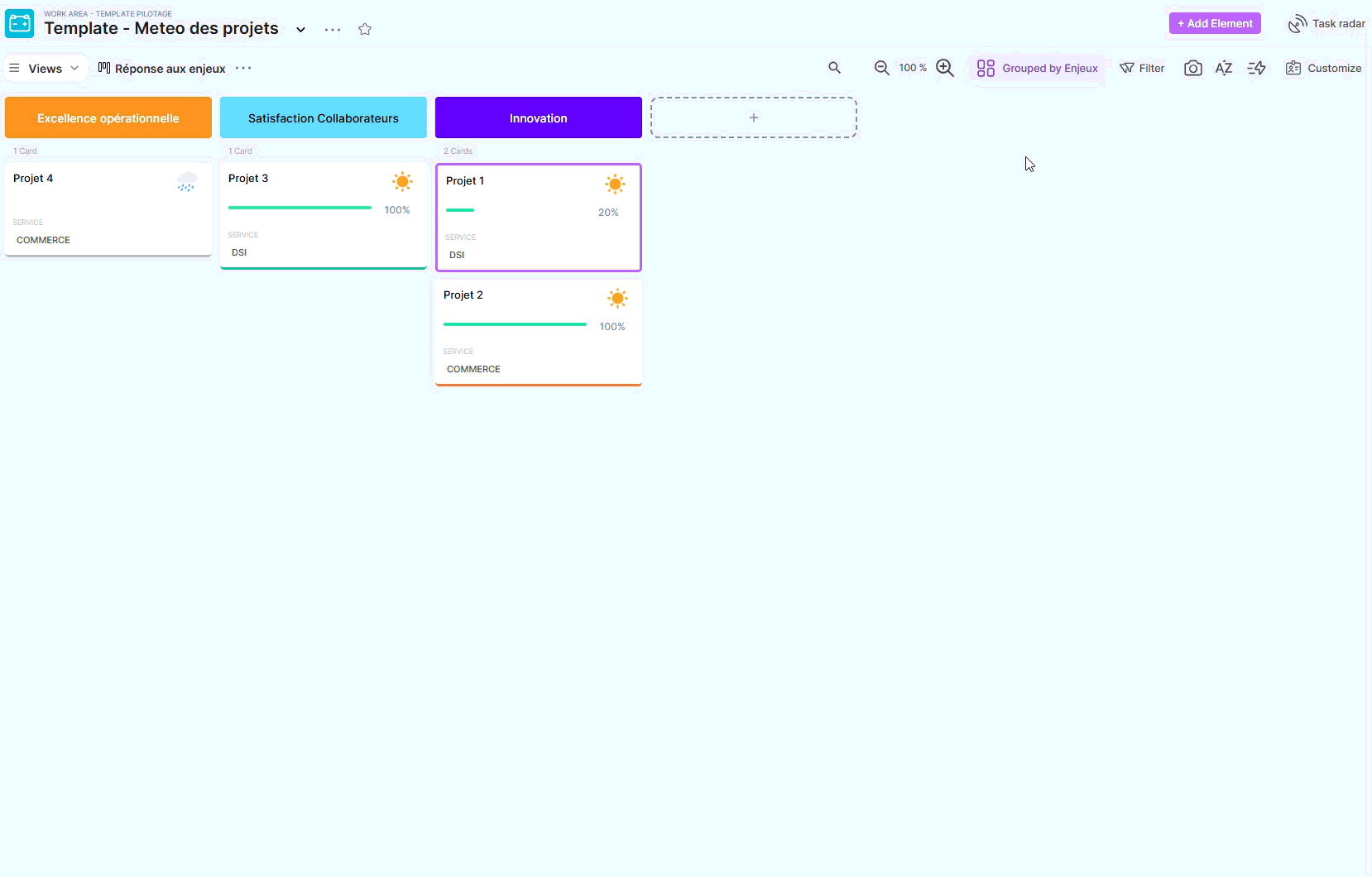Click the sun weather icon on Projet 3
The width and height of the screenshot is (1372, 877).
click(x=403, y=182)
